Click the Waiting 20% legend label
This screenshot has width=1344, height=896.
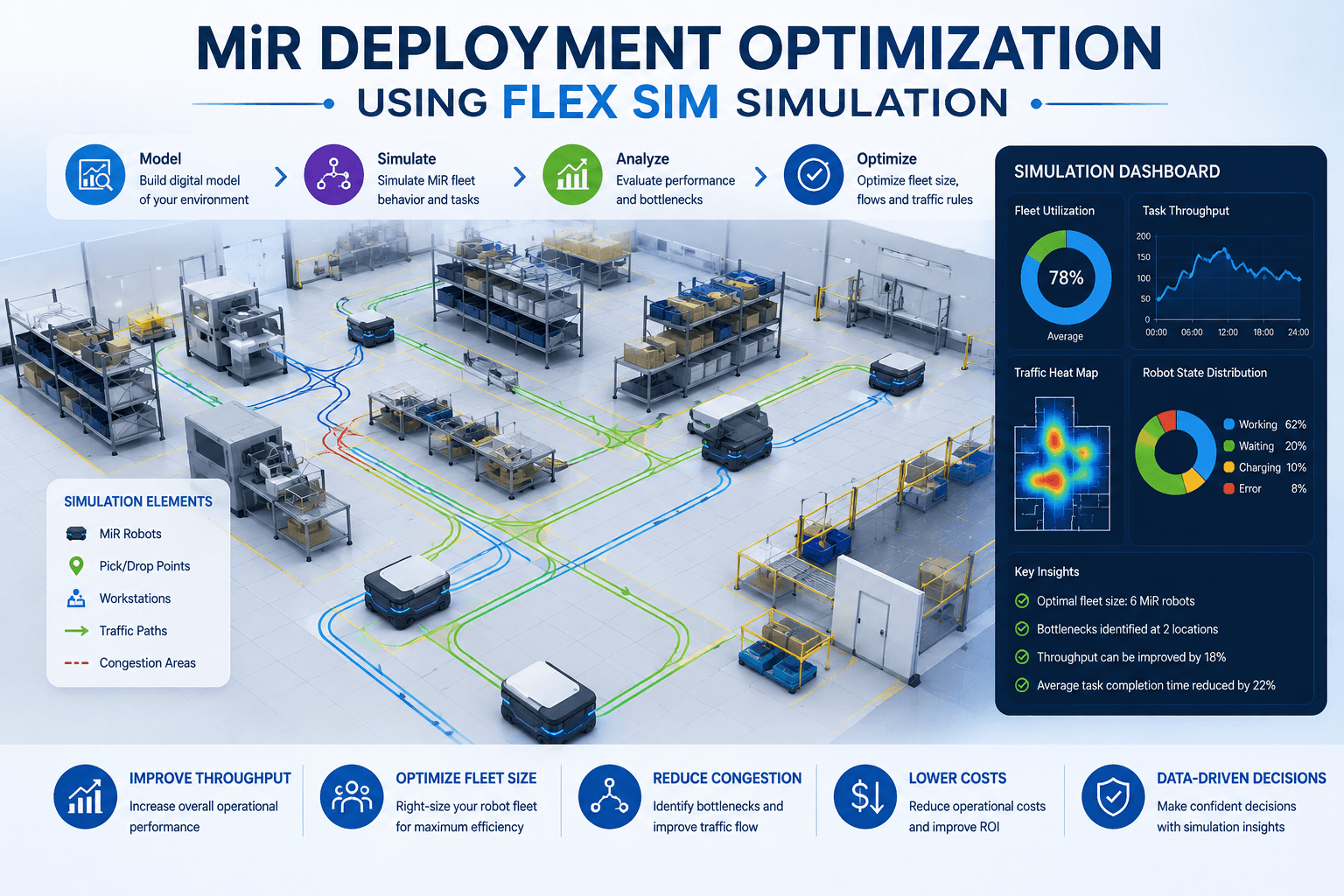(1272, 446)
